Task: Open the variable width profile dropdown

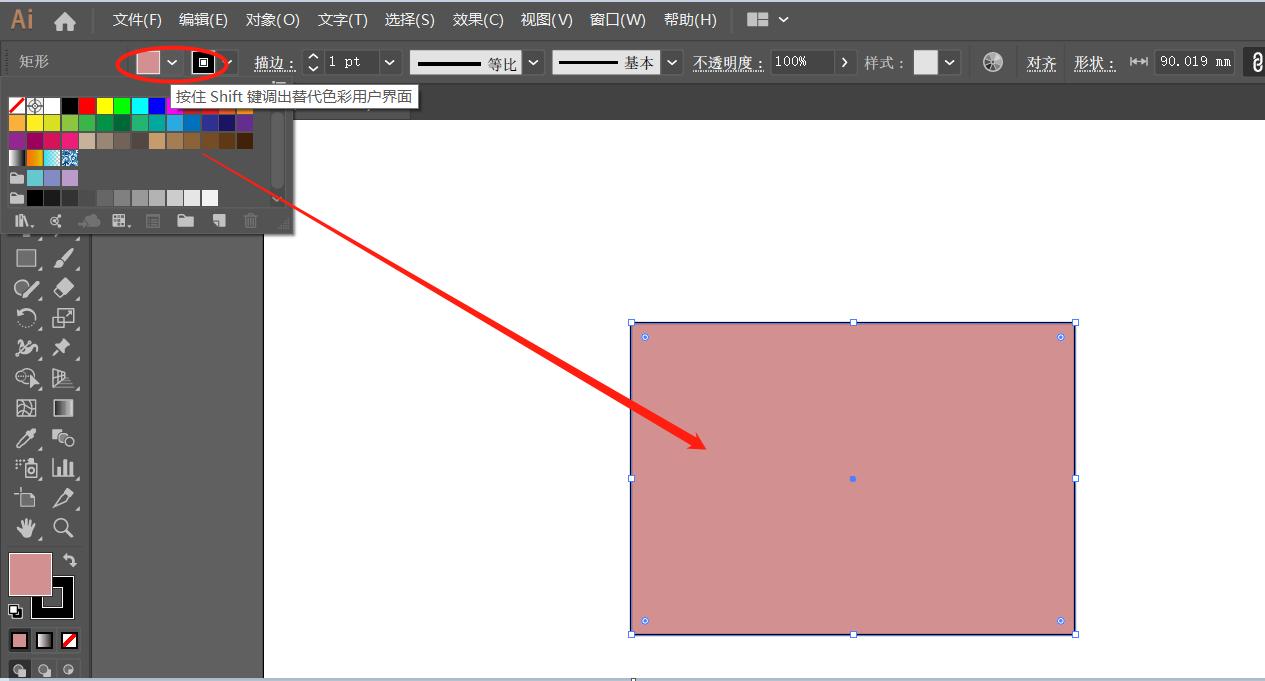Action: tap(534, 62)
